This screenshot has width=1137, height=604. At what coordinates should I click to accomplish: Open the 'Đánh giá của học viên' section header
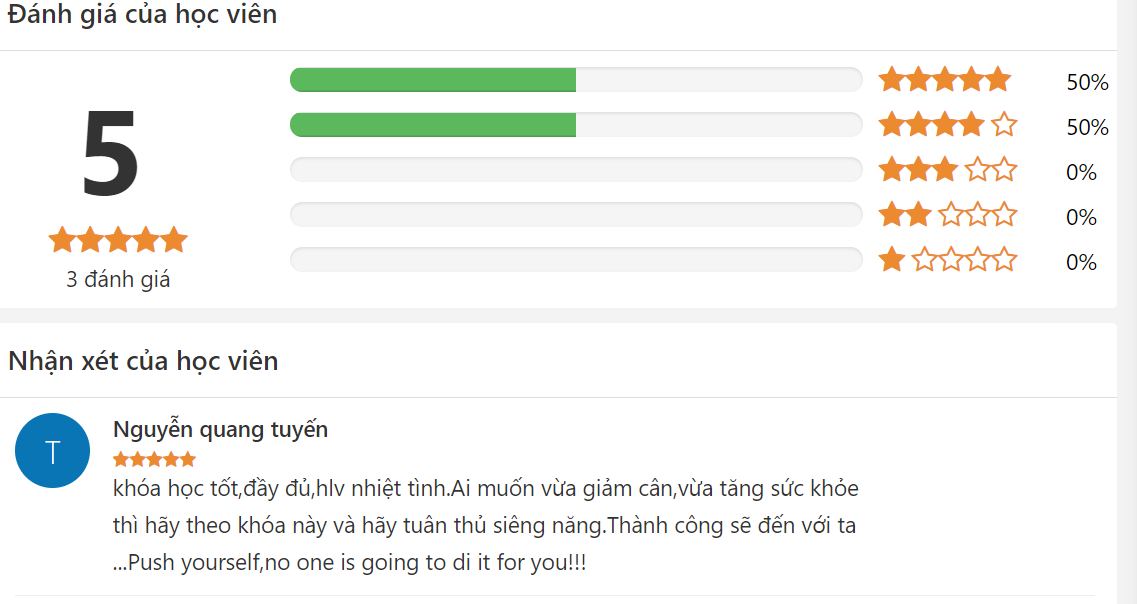[141, 15]
